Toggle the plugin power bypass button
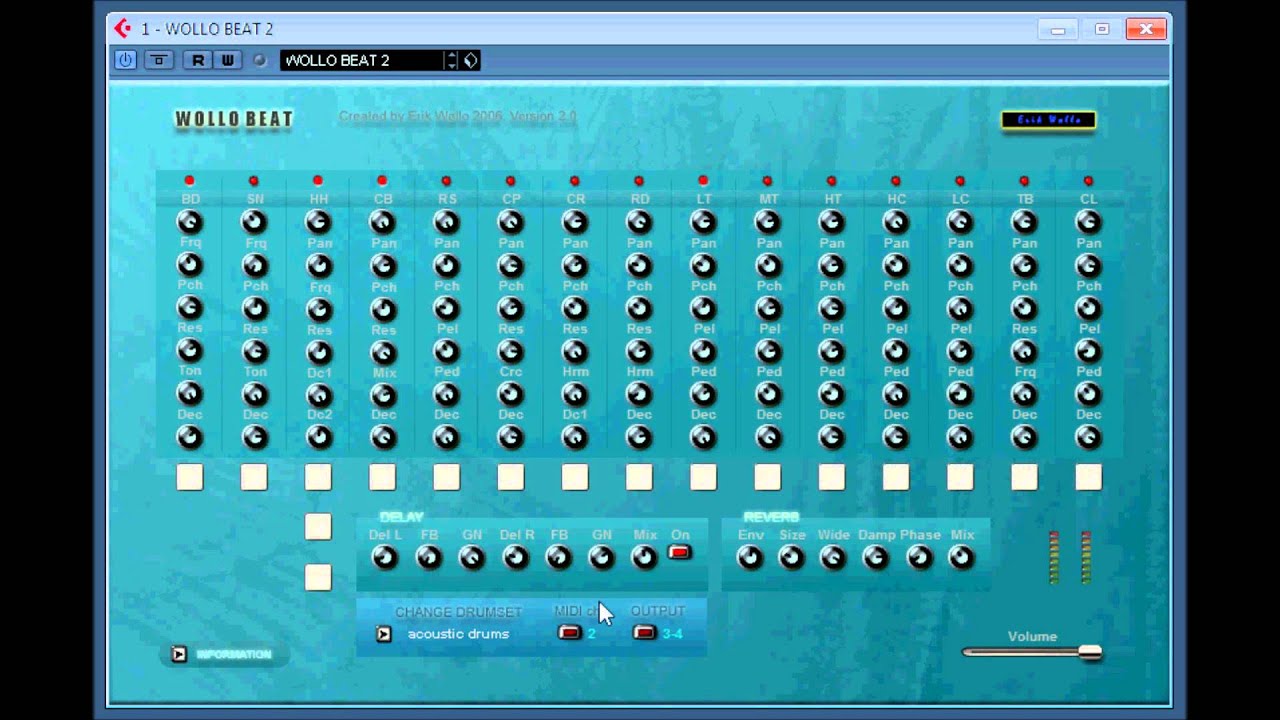 pos(125,60)
